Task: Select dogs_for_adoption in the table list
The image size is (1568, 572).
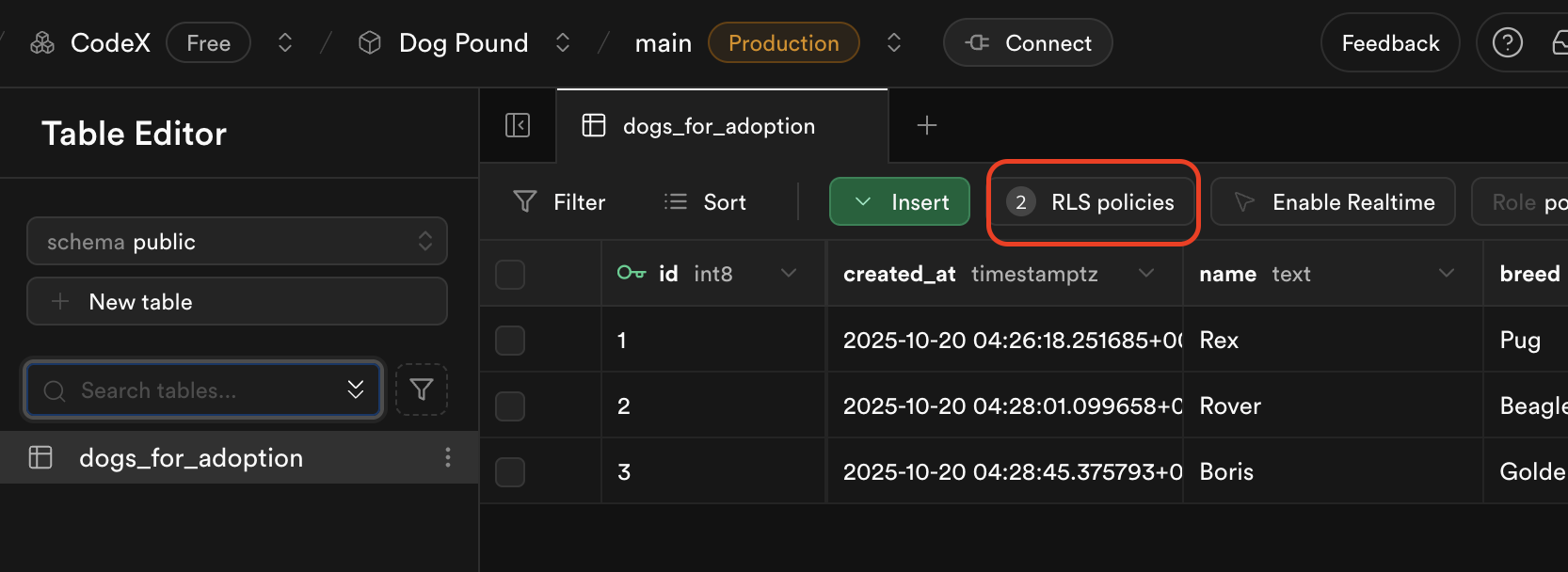Action: [191, 458]
